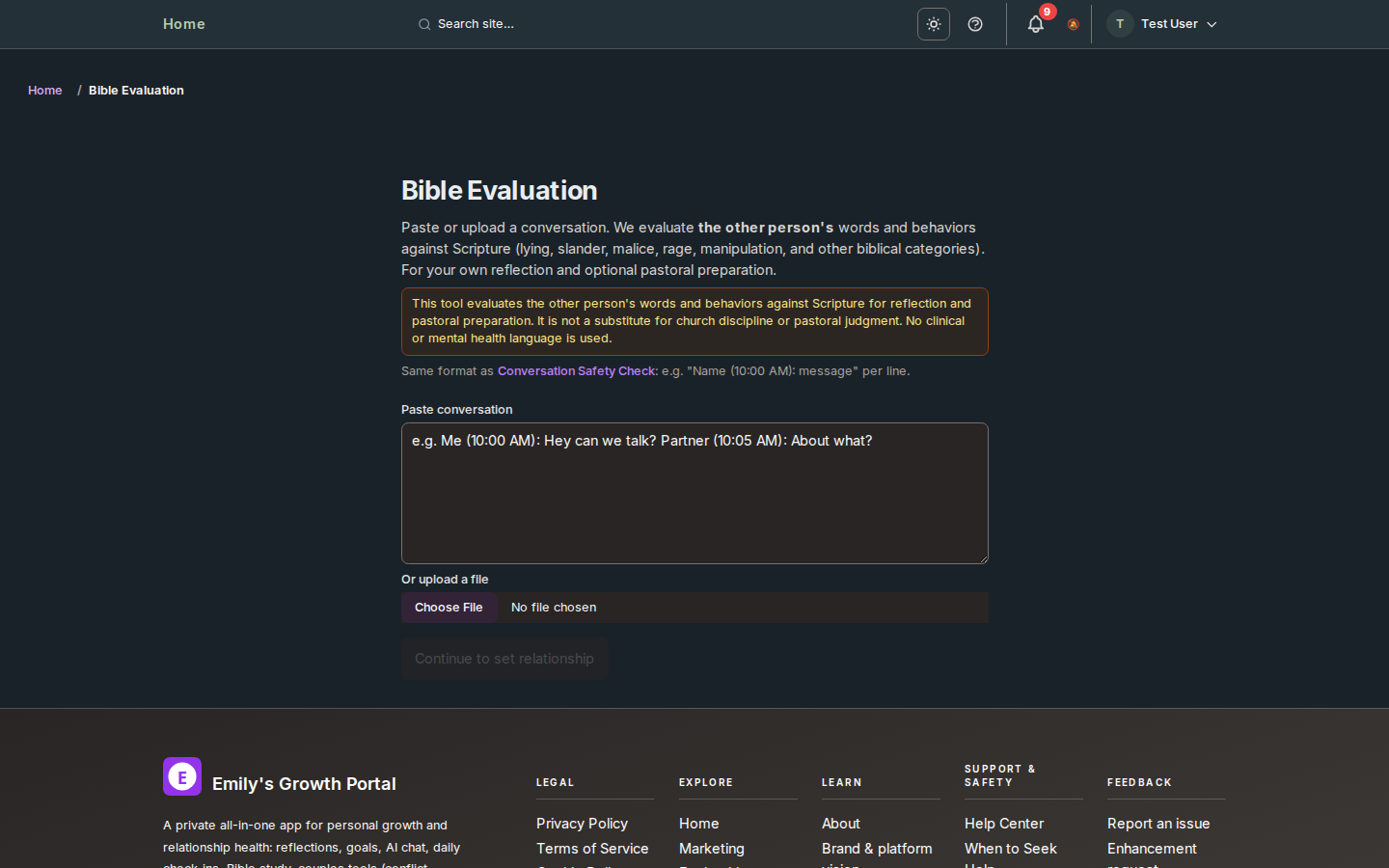Click Continue to set relationship

pos(504,659)
